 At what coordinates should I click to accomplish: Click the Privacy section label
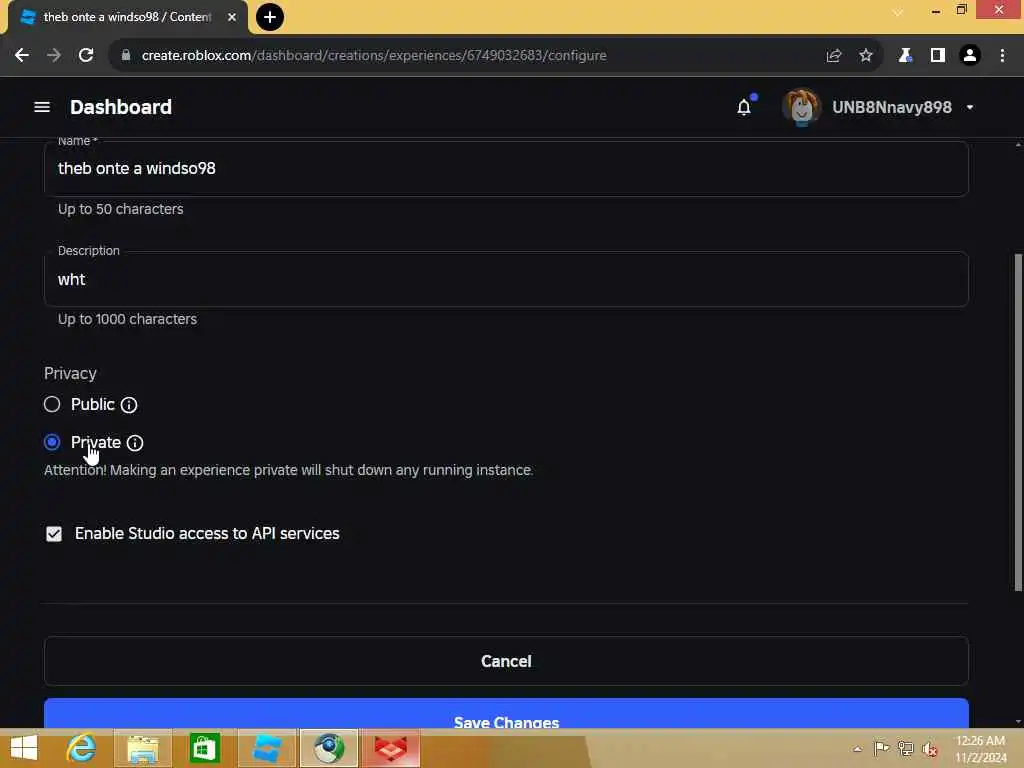71,374
